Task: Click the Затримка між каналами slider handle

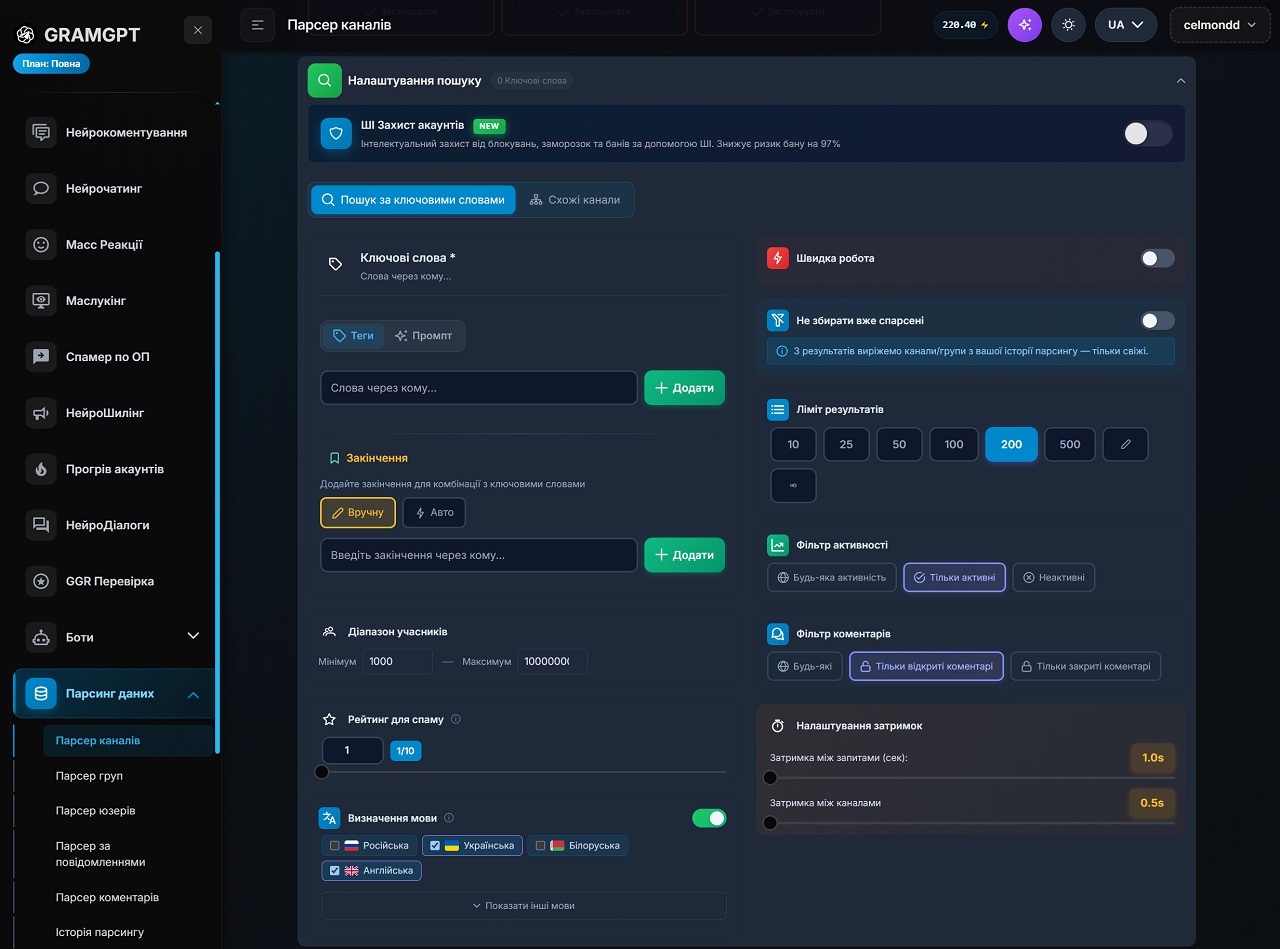Action: (770, 823)
